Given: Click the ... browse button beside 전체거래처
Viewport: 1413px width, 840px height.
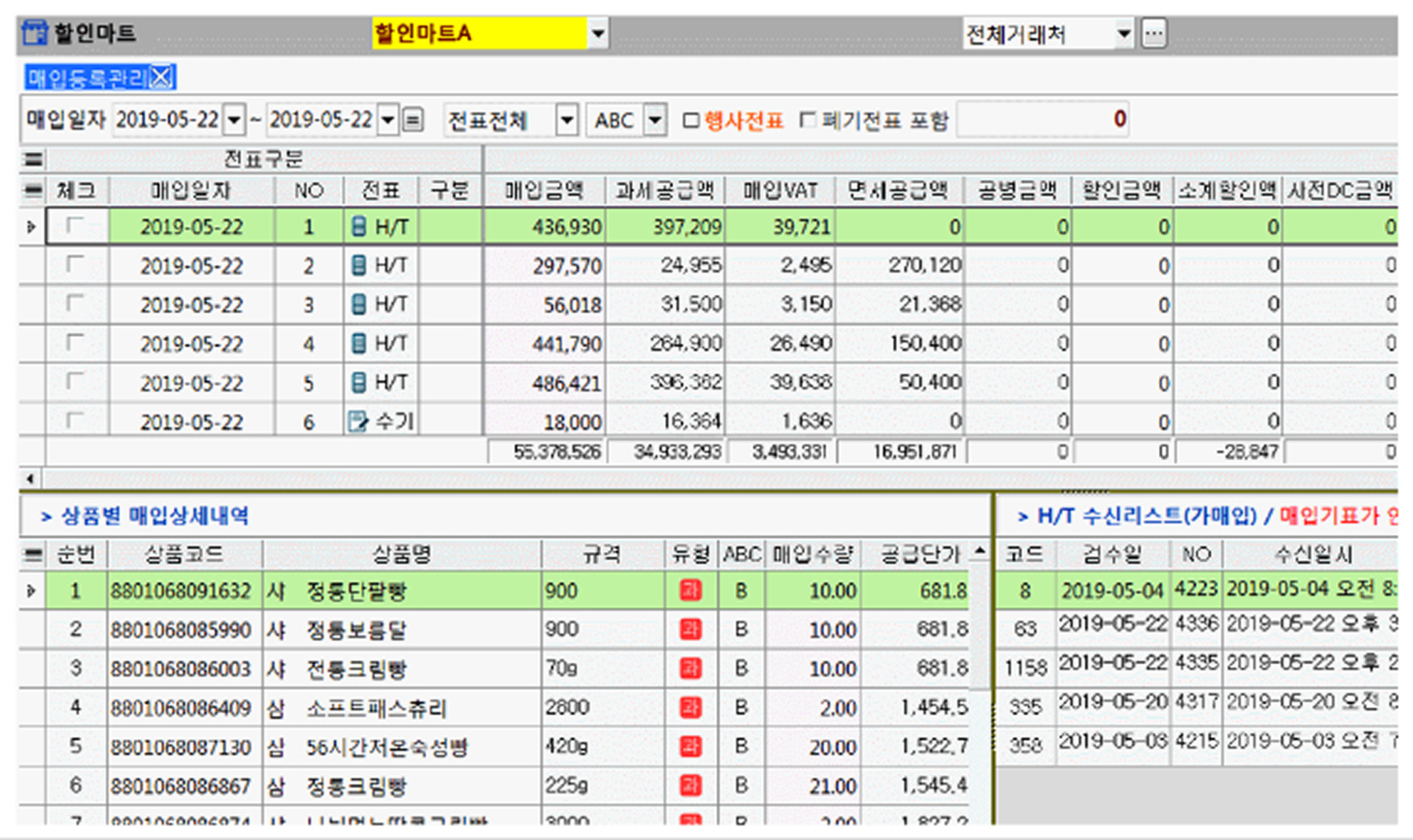Looking at the screenshot, I should click(x=1153, y=32).
